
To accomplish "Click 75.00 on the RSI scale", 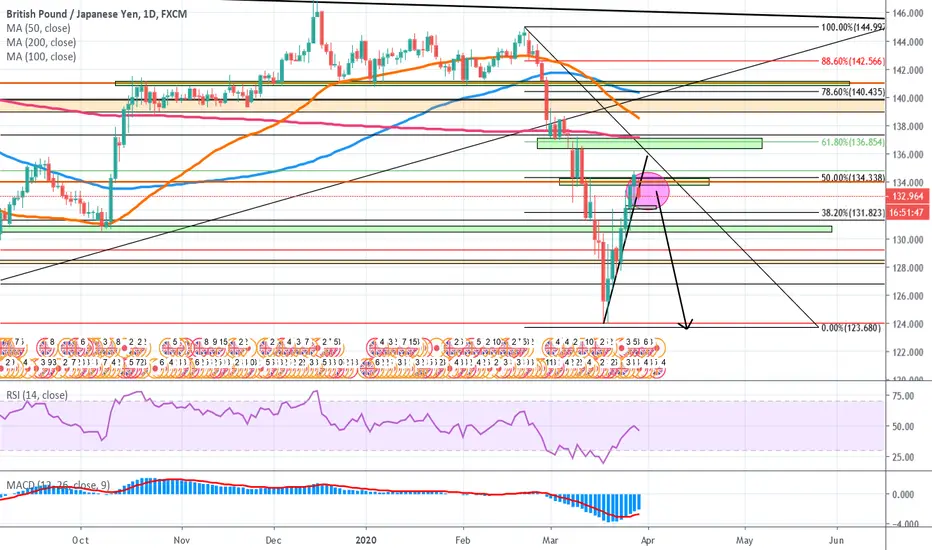I will tap(903, 396).
